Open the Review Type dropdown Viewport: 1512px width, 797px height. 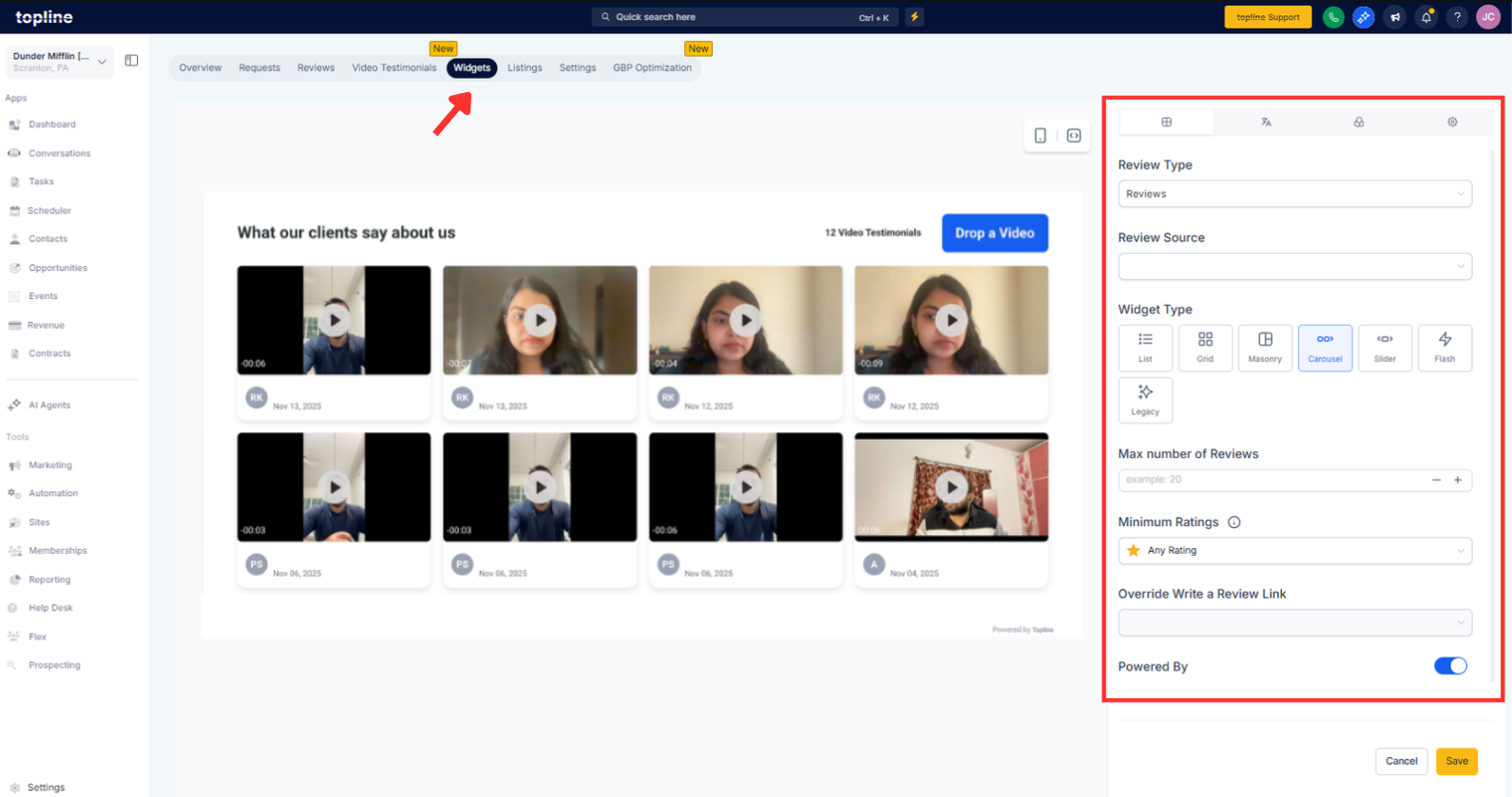[1294, 194]
